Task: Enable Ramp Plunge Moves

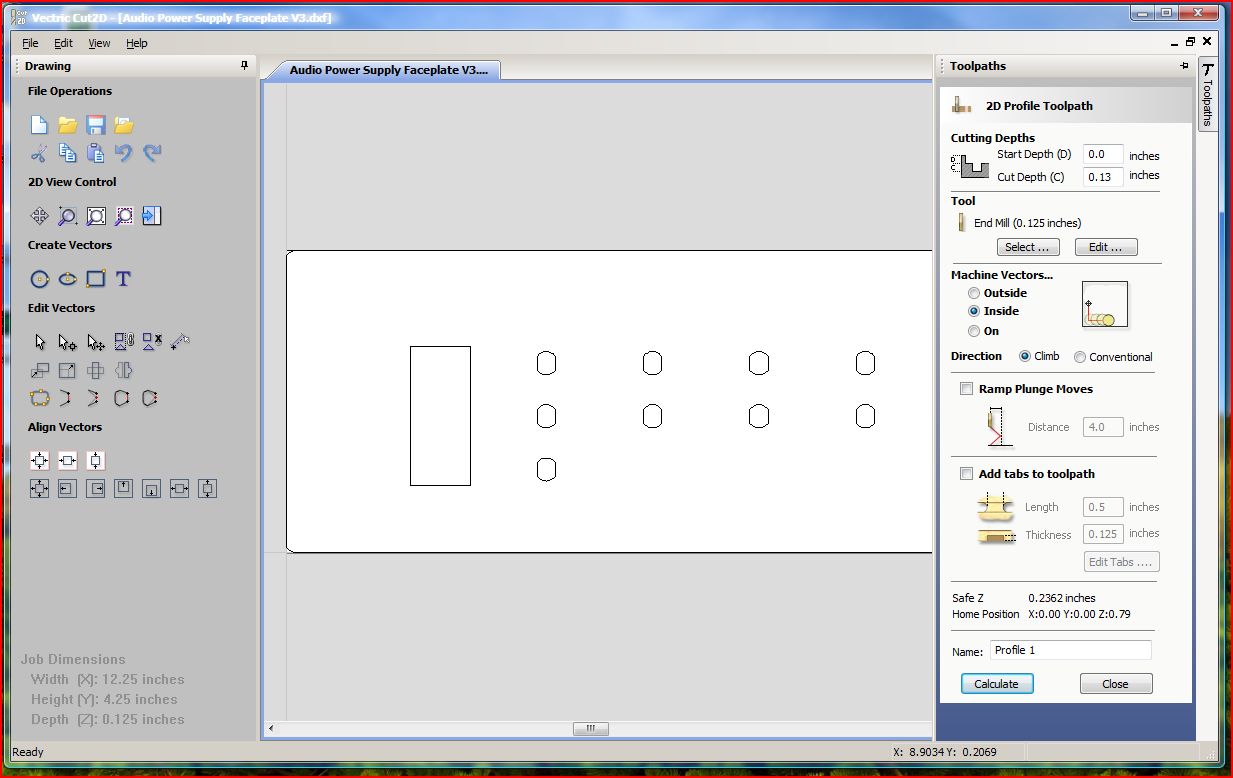Action: click(x=966, y=389)
